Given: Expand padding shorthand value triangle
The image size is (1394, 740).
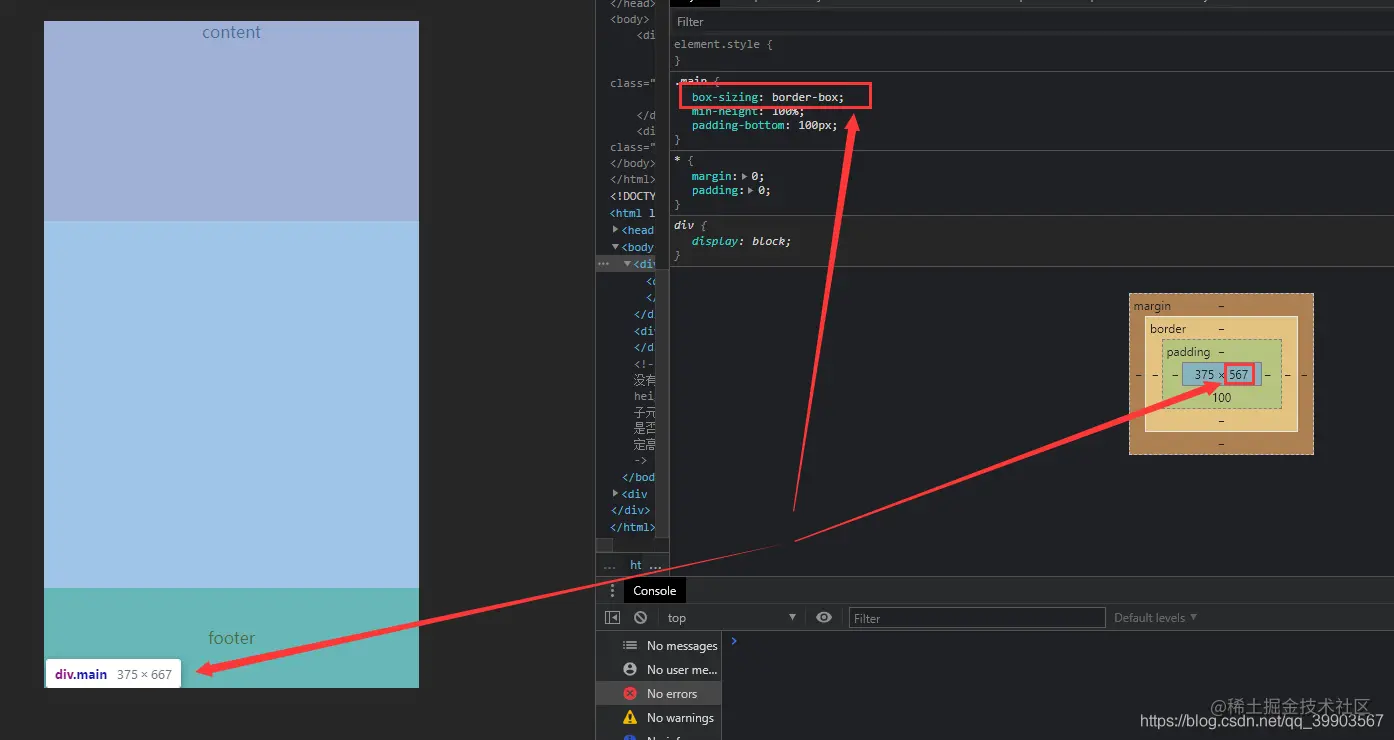Looking at the screenshot, I should (751, 190).
